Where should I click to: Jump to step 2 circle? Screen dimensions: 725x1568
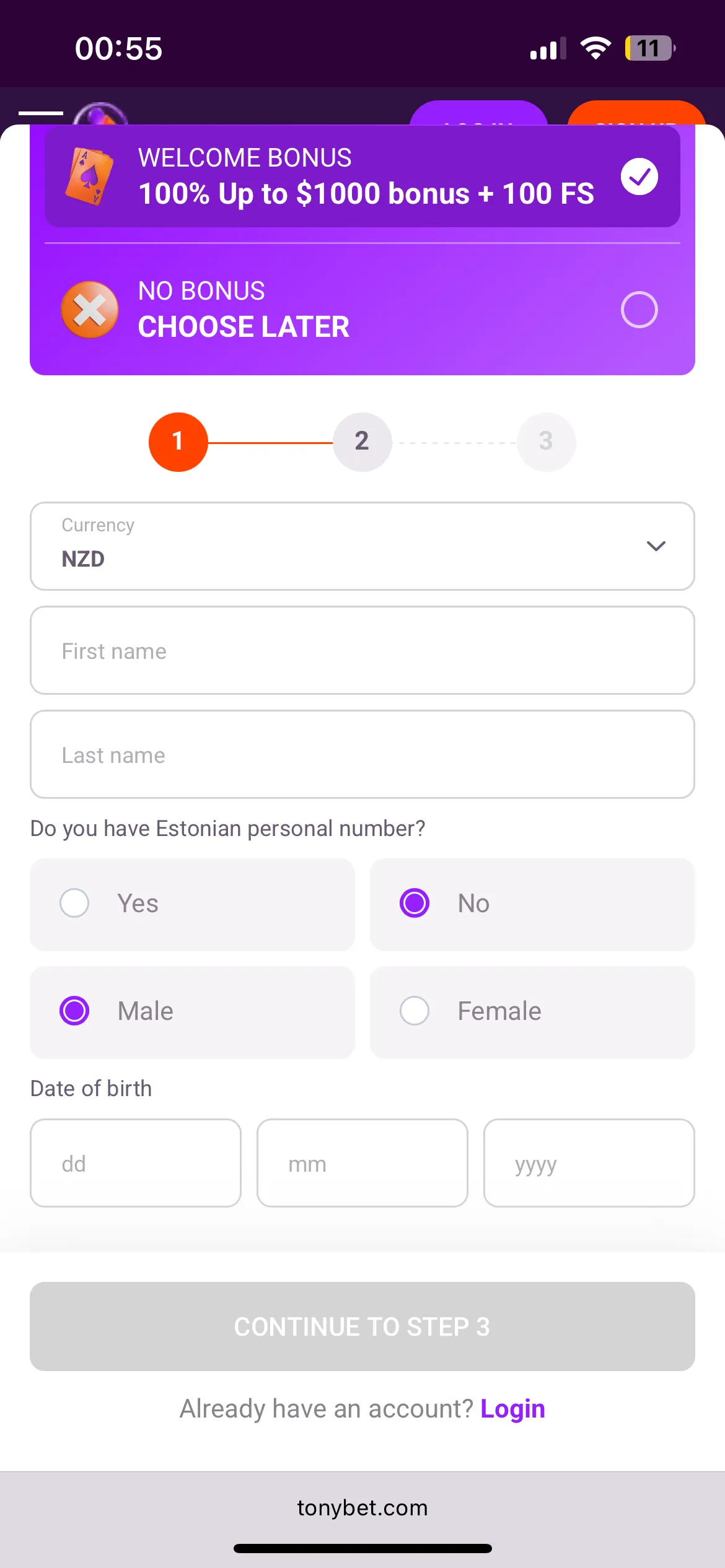tap(362, 442)
